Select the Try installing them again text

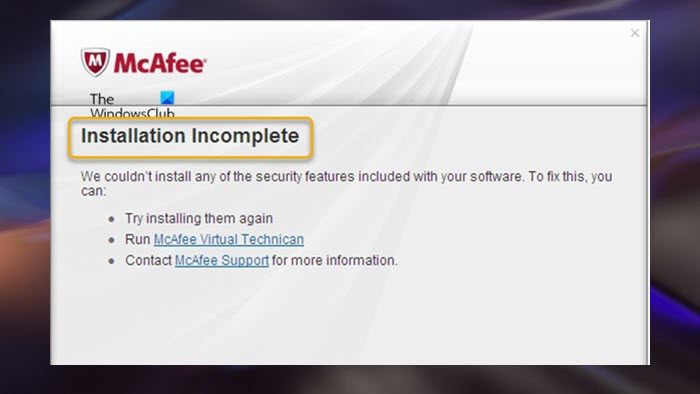tap(199, 219)
